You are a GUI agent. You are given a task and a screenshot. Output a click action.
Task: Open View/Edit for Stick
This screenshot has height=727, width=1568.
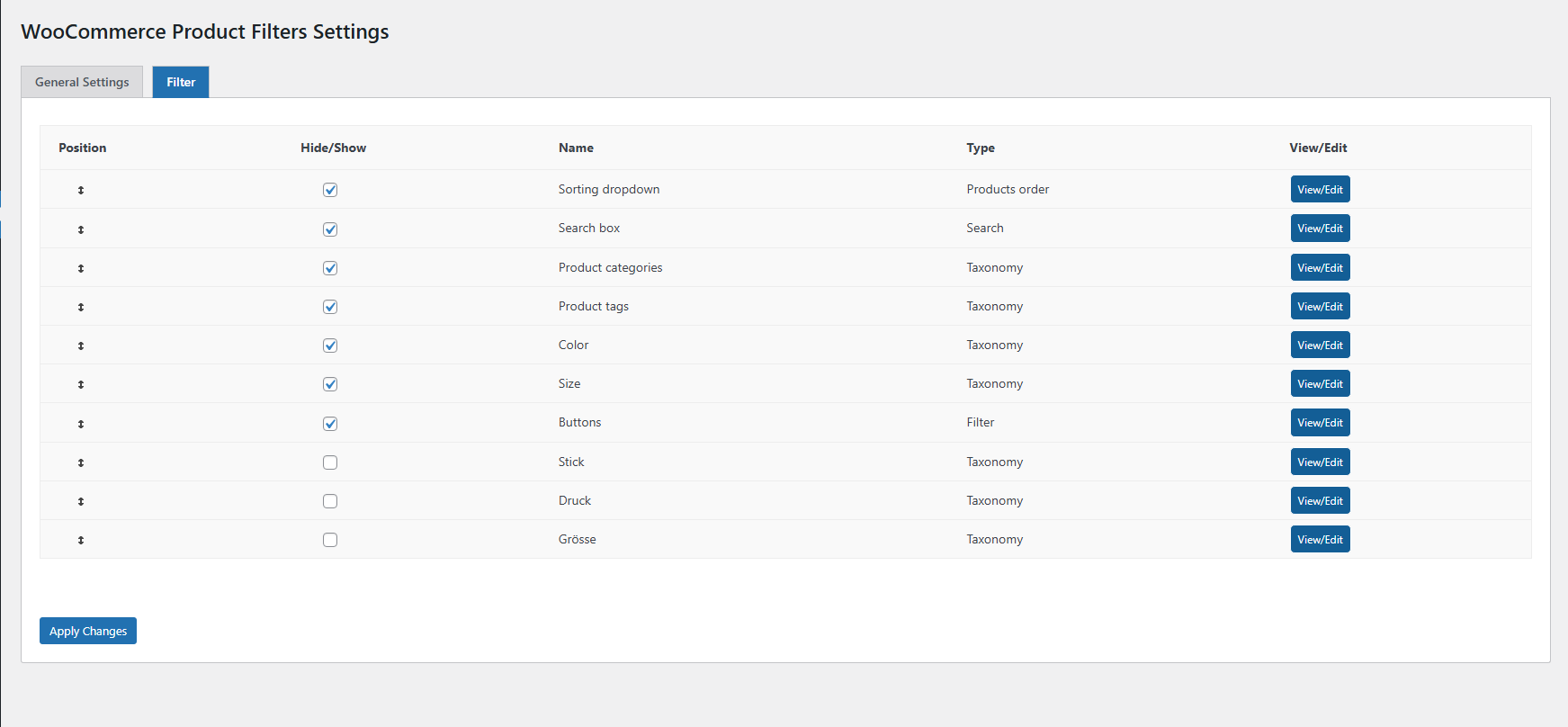(1320, 462)
